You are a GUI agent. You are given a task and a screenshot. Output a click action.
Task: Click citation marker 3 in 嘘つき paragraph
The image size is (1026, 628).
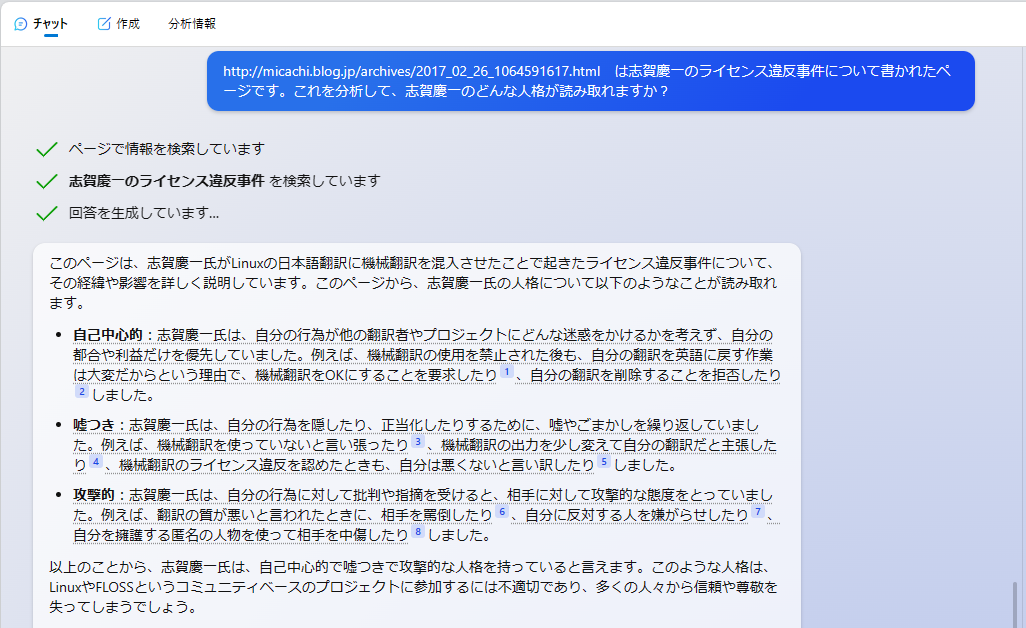[418, 442]
